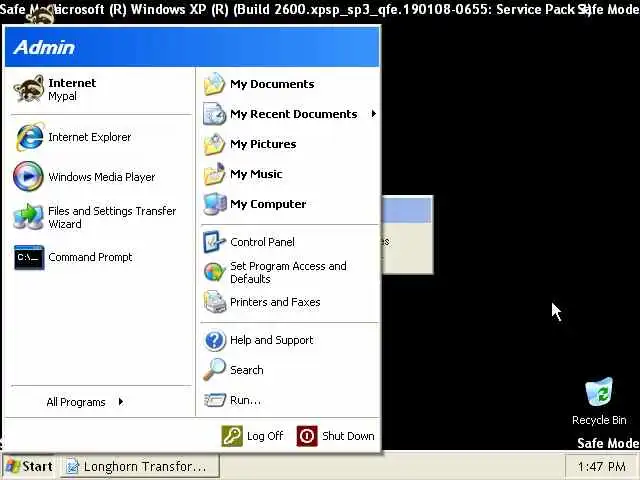Choose the Search menu entry
This screenshot has height=480, width=640.
pyautogui.click(x=290, y=370)
